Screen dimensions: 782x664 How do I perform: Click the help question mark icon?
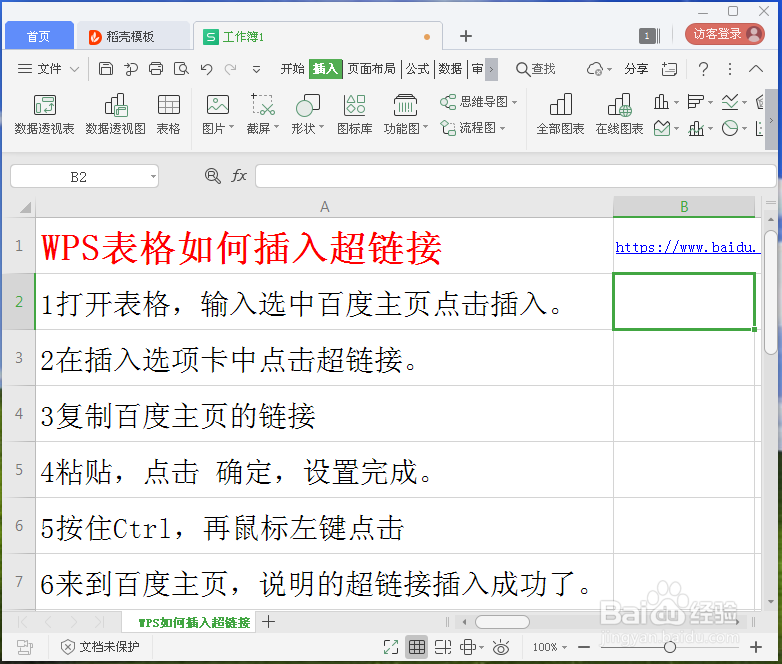tap(703, 69)
